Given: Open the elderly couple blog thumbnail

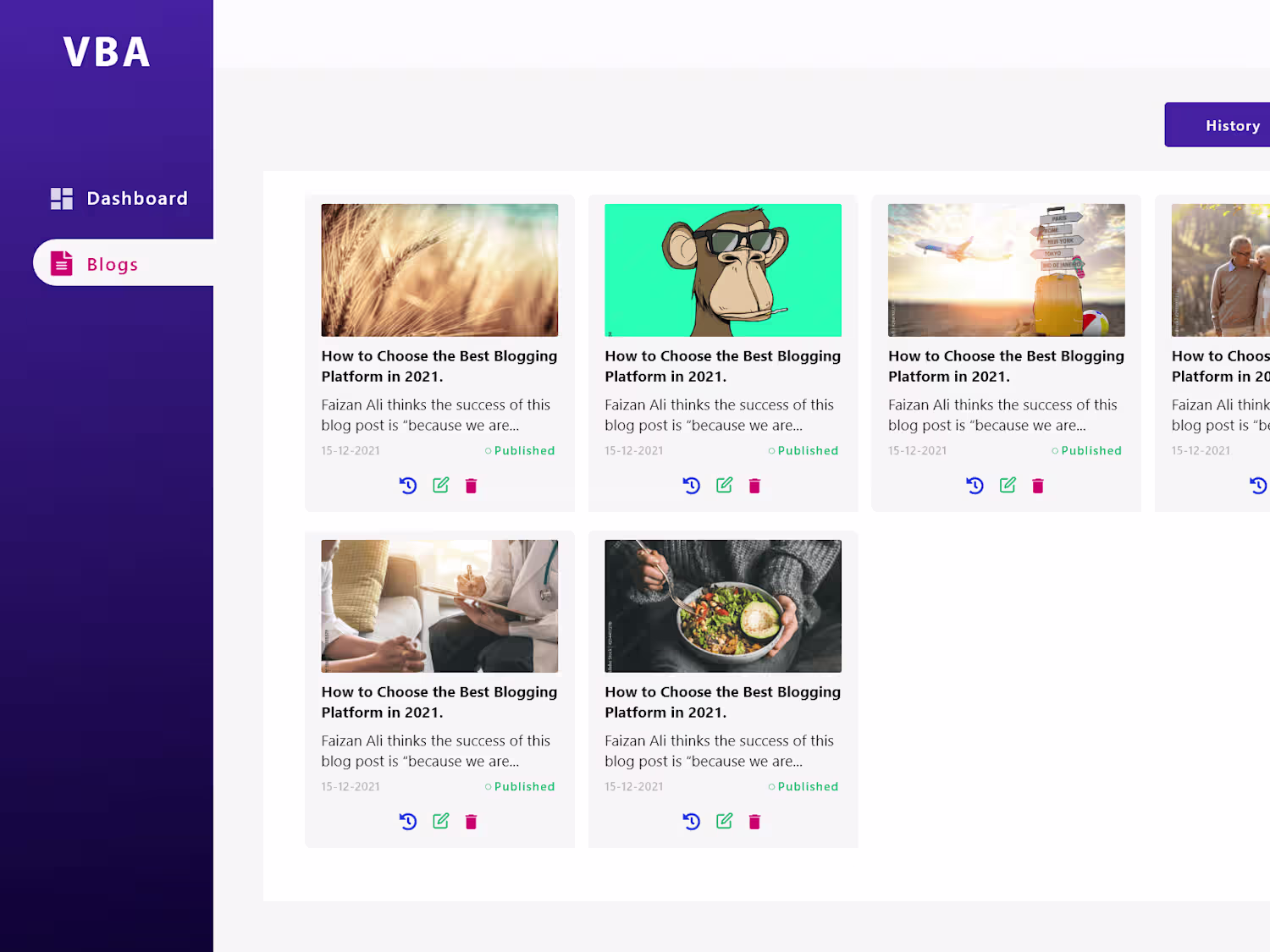Looking at the screenshot, I should click(1221, 270).
